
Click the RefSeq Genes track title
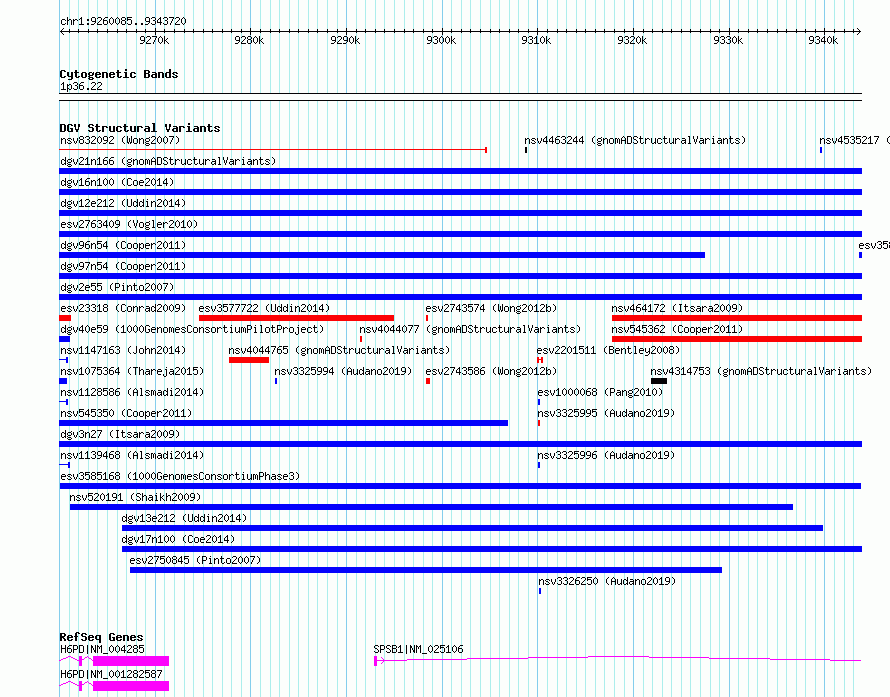coord(101,637)
